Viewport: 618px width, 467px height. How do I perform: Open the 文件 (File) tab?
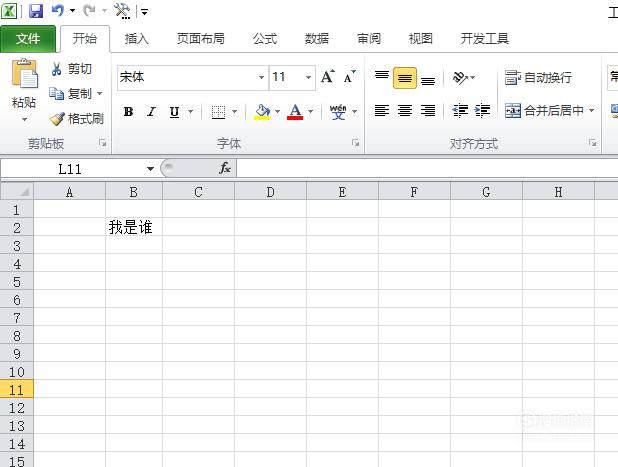[28, 39]
